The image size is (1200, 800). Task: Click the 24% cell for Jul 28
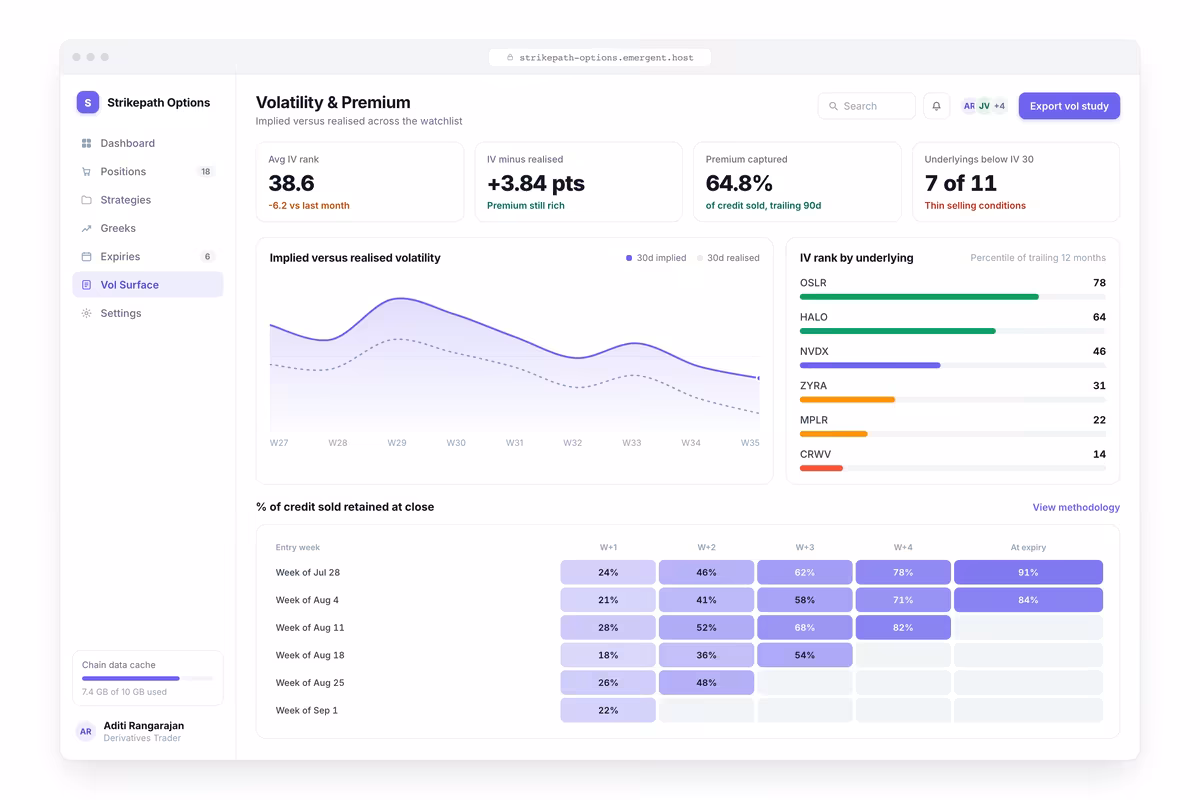pyautogui.click(x=608, y=572)
